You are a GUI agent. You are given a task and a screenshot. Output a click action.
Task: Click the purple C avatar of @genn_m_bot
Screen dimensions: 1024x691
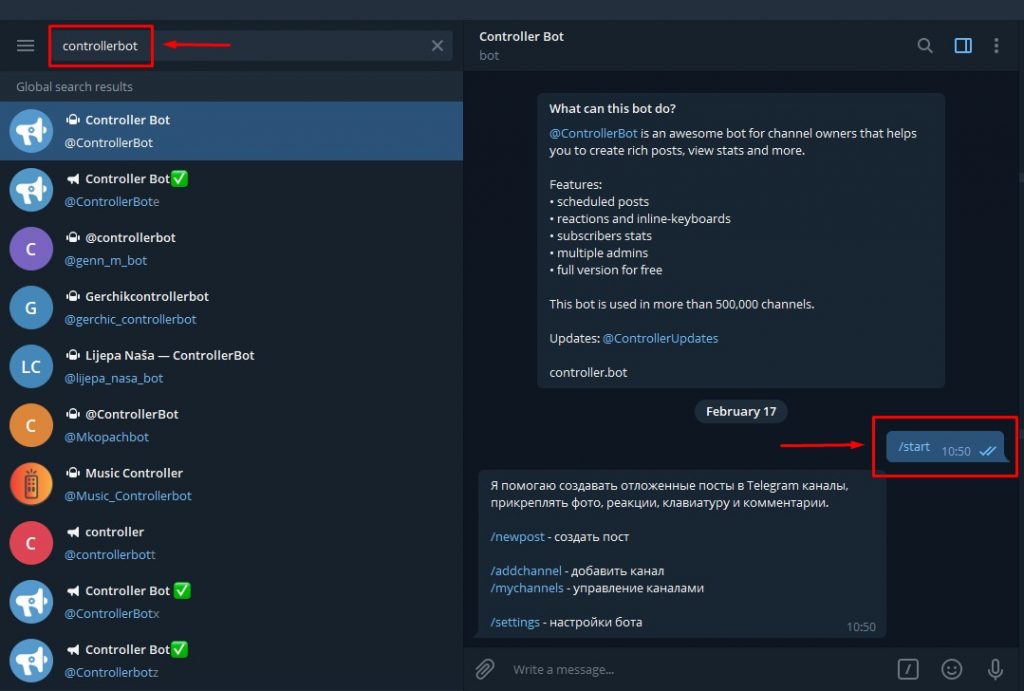(x=31, y=249)
